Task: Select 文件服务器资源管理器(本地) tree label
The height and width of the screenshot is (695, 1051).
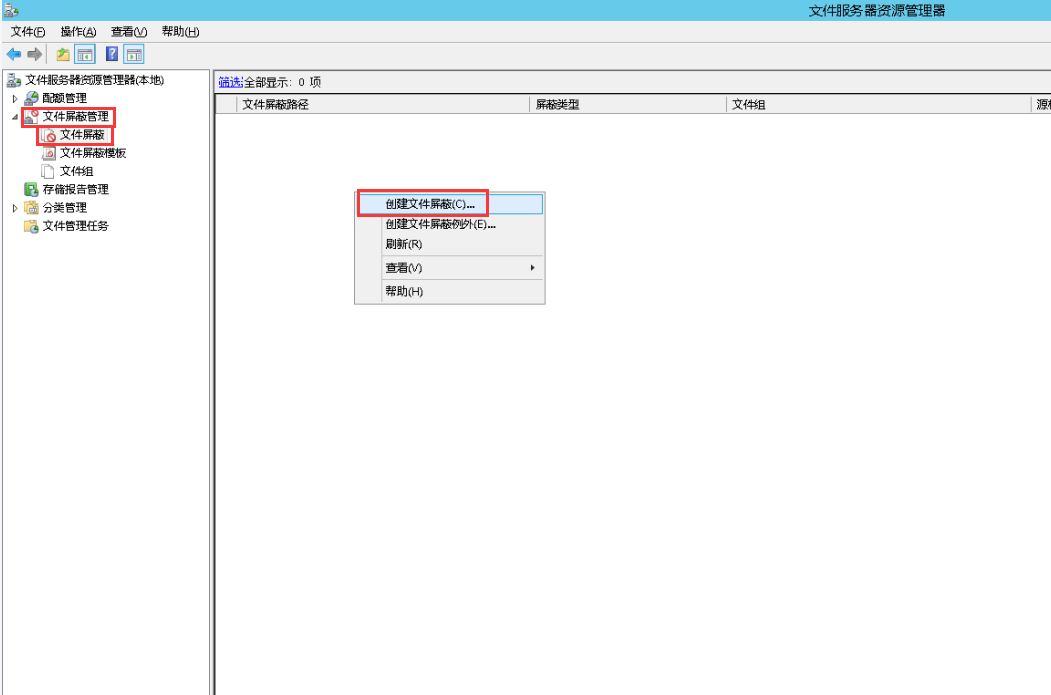Action: [95, 80]
